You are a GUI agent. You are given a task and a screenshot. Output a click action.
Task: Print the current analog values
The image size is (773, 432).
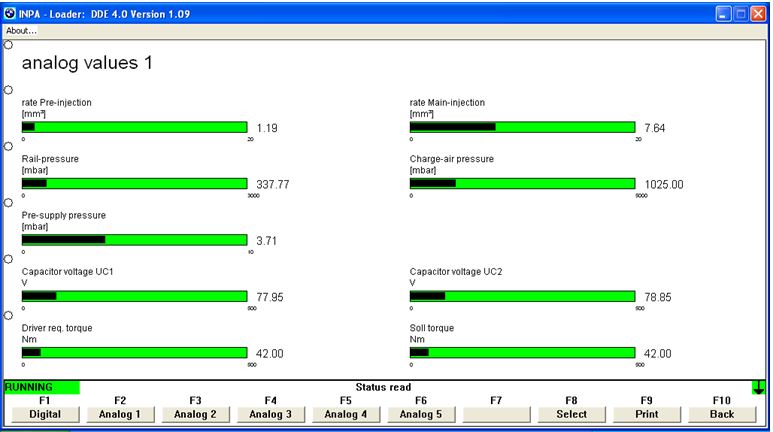tap(646, 414)
